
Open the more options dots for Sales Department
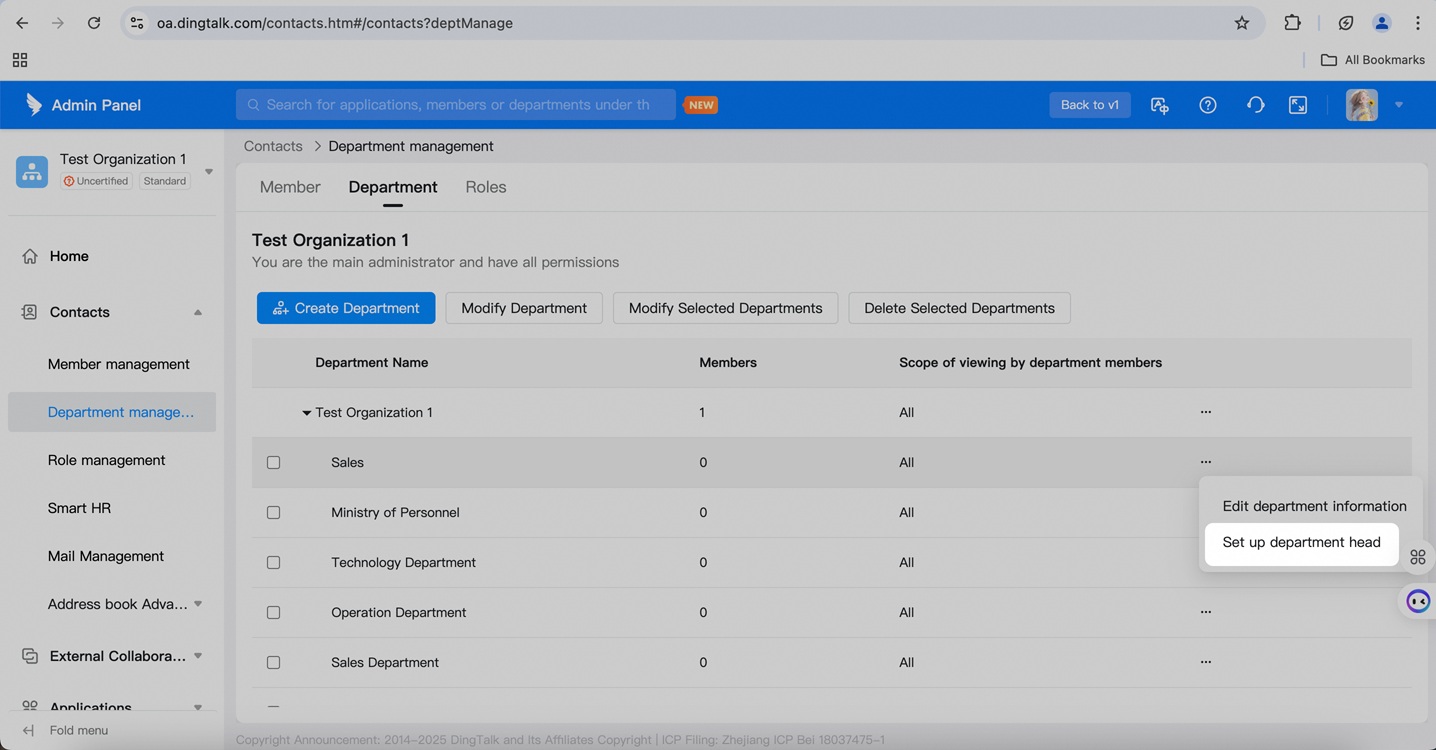tap(1206, 662)
